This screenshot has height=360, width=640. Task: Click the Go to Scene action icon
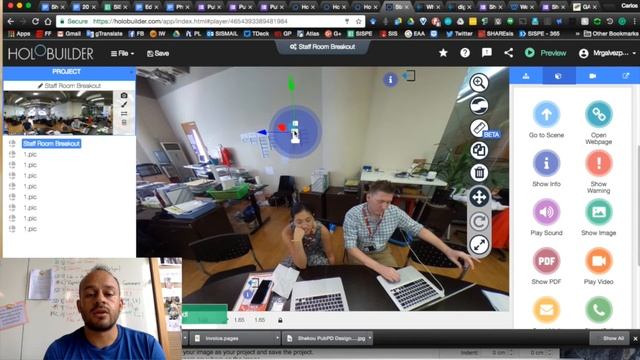[x=546, y=115]
